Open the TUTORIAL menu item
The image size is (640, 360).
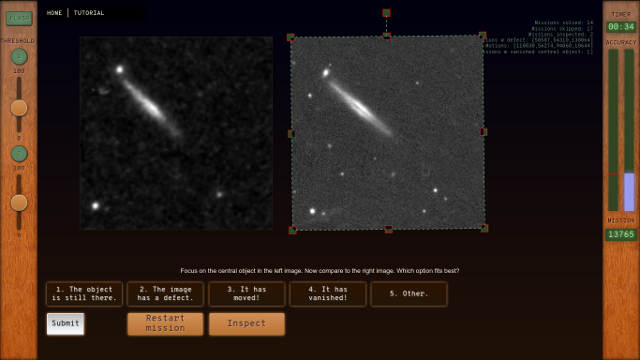89,13
